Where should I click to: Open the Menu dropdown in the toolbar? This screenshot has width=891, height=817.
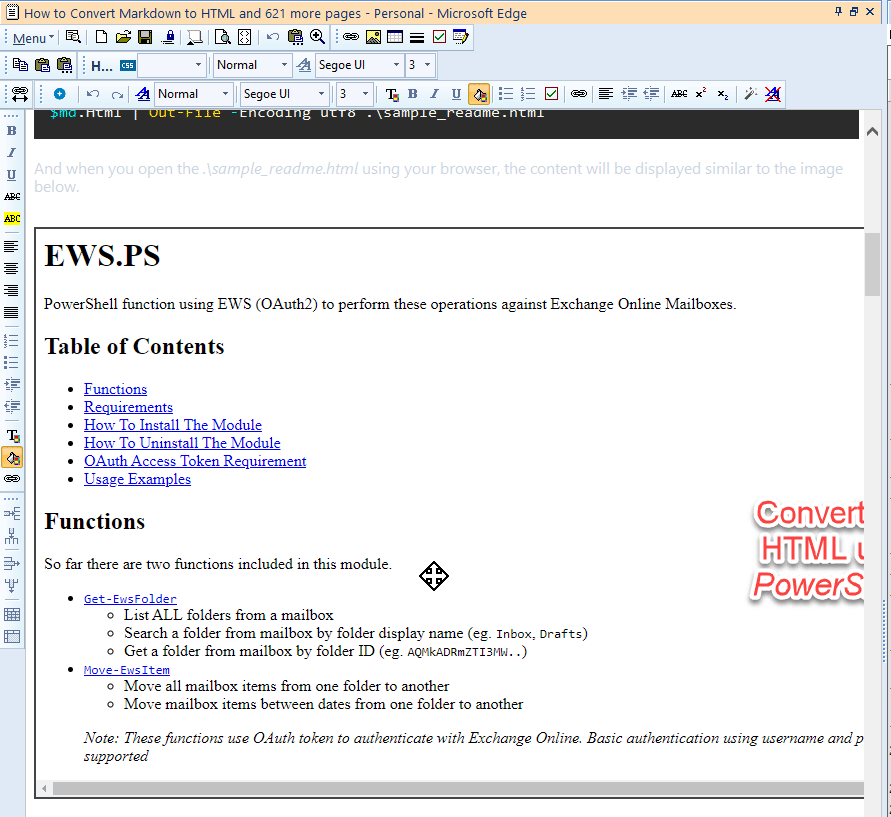[x=33, y=38]
